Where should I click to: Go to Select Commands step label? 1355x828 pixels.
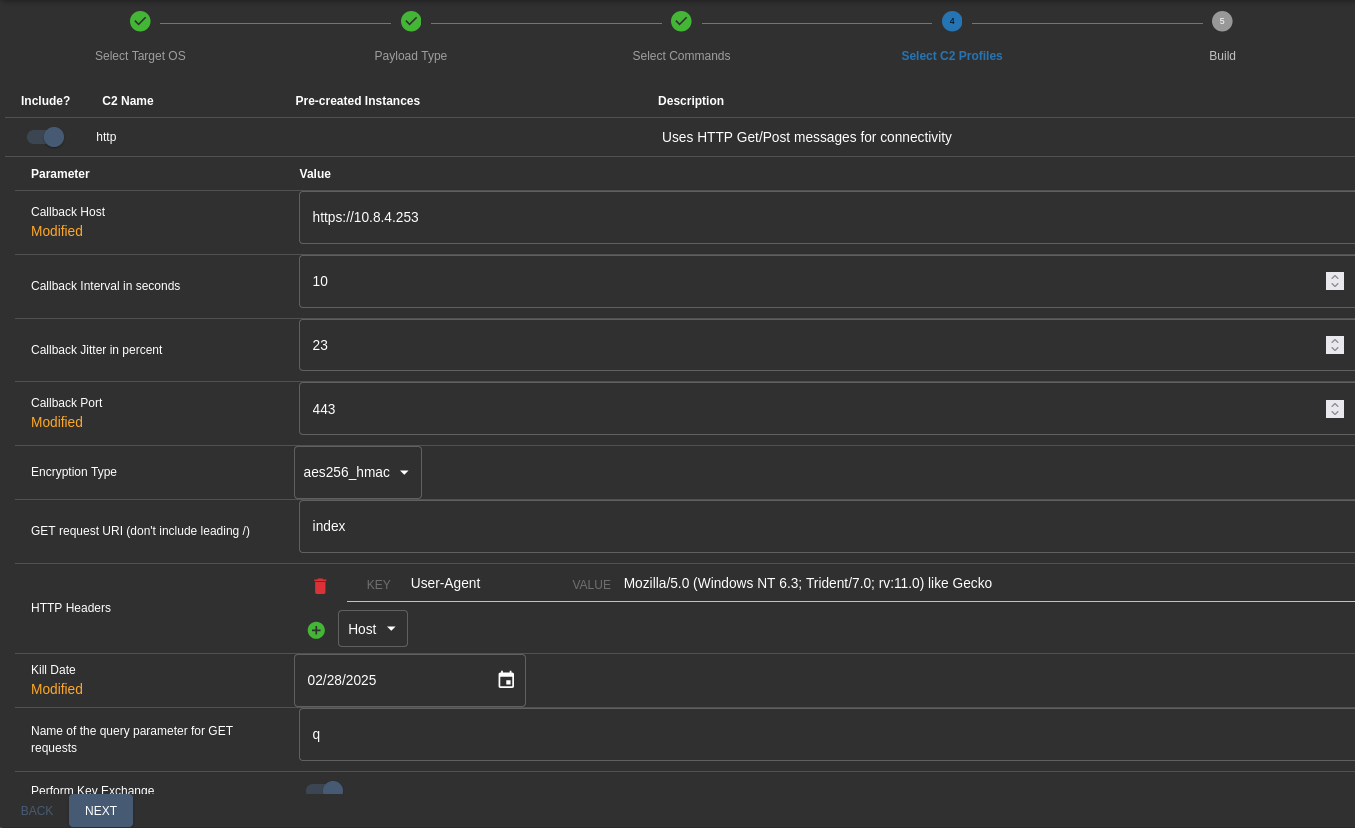click(681, 56)
